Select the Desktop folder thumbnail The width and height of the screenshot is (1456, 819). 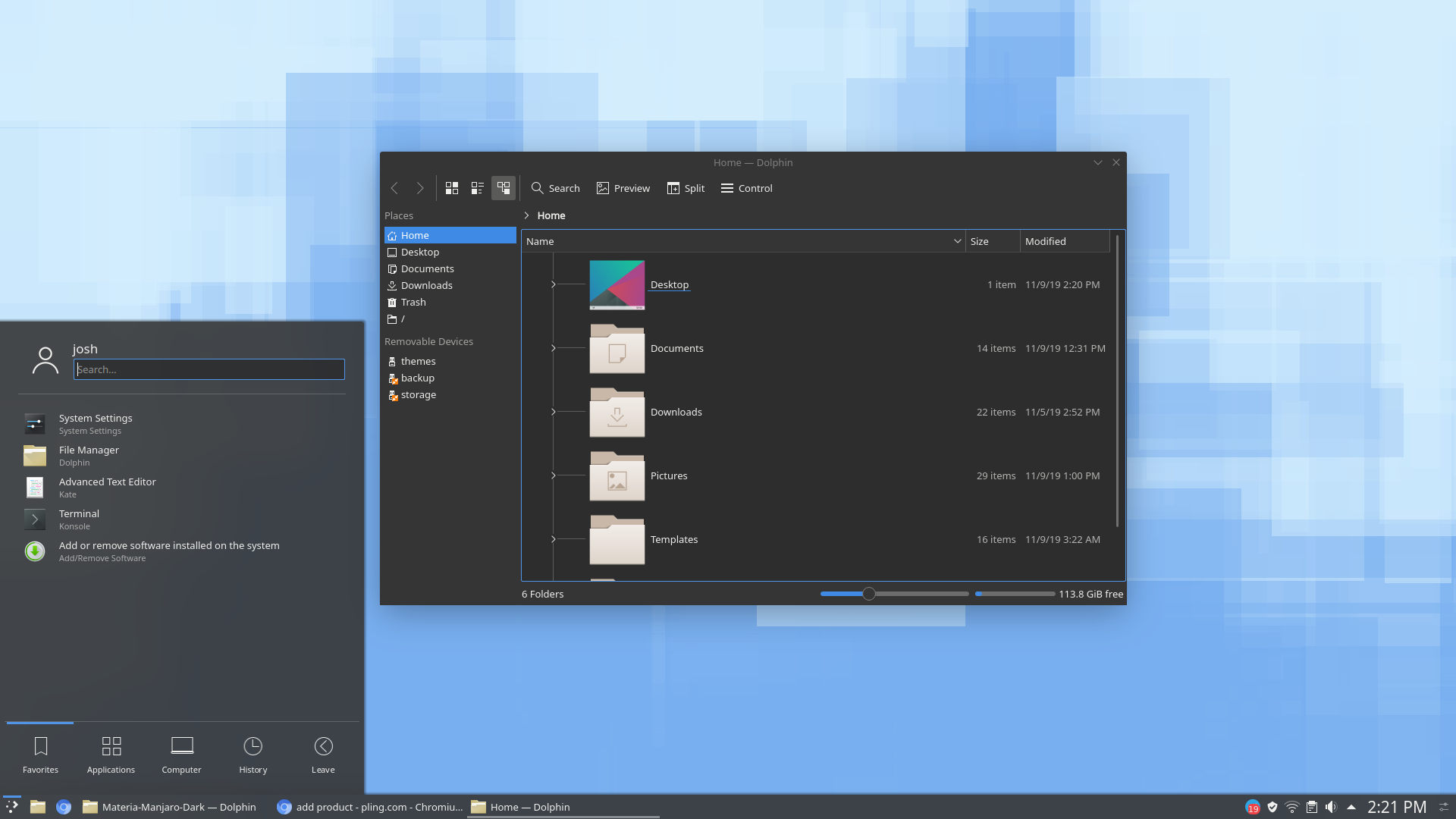[617, 285]
